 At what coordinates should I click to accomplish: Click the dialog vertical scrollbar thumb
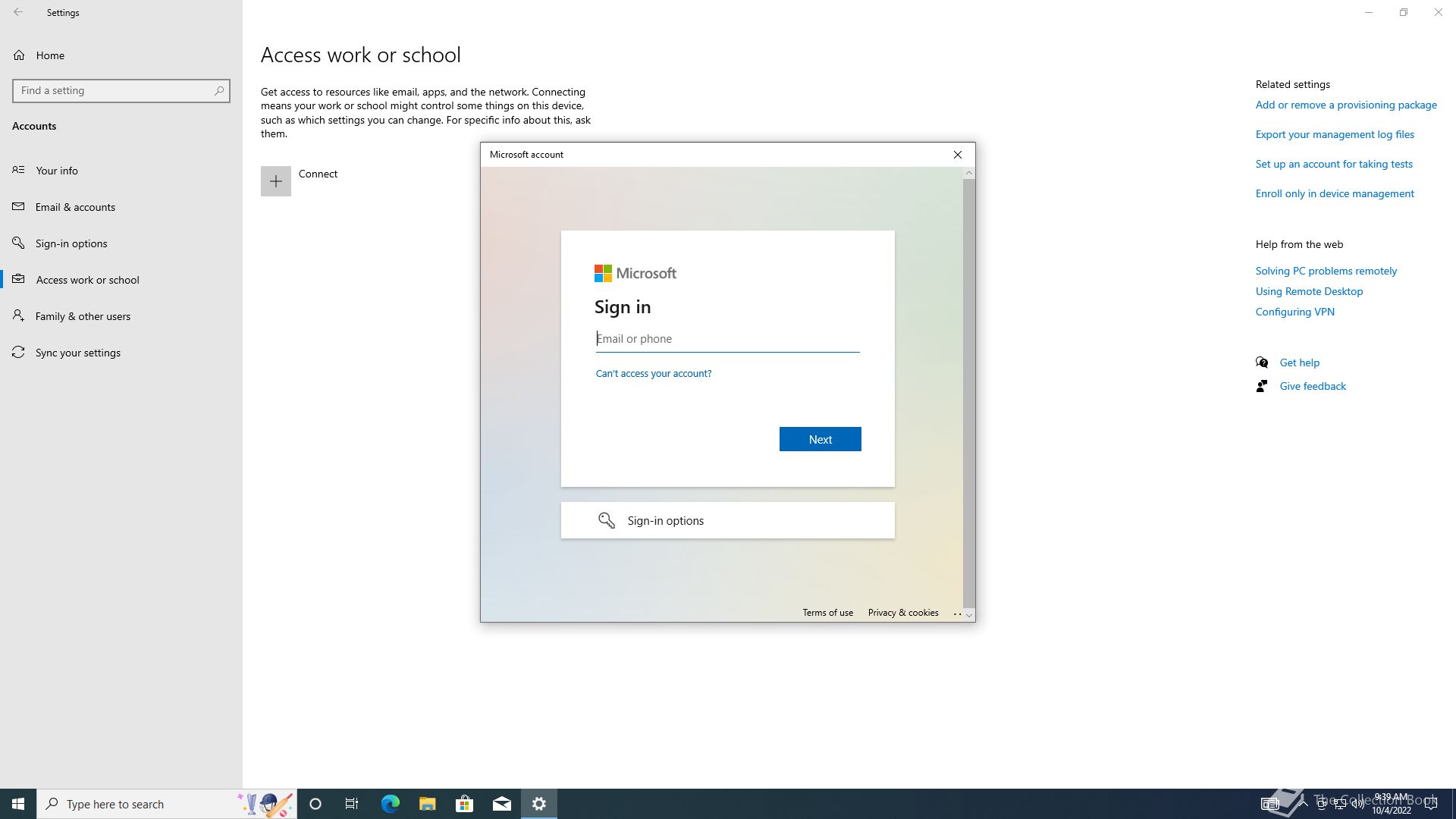[x=968, y=393]
